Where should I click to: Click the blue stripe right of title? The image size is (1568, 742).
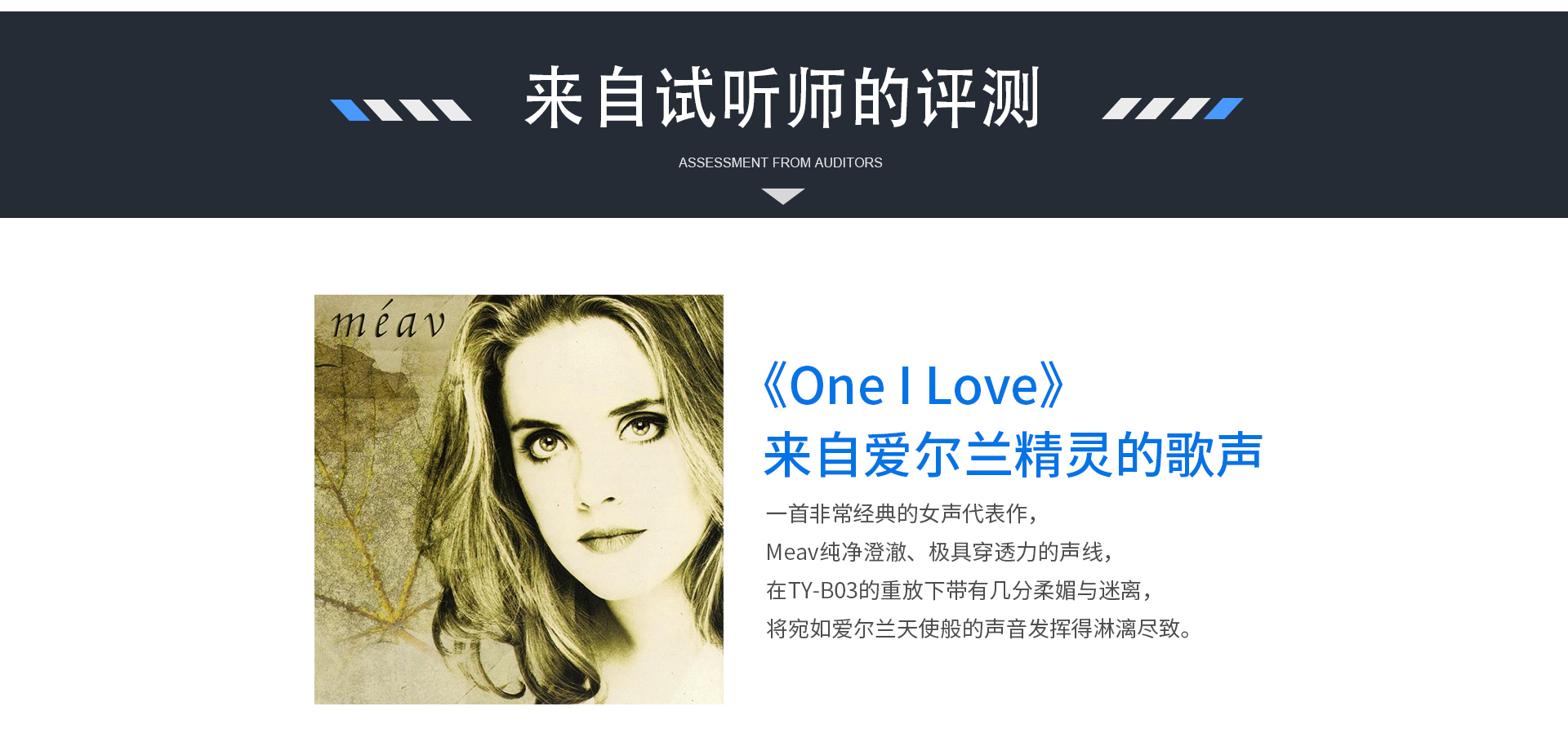click(x=1223, y=109)
